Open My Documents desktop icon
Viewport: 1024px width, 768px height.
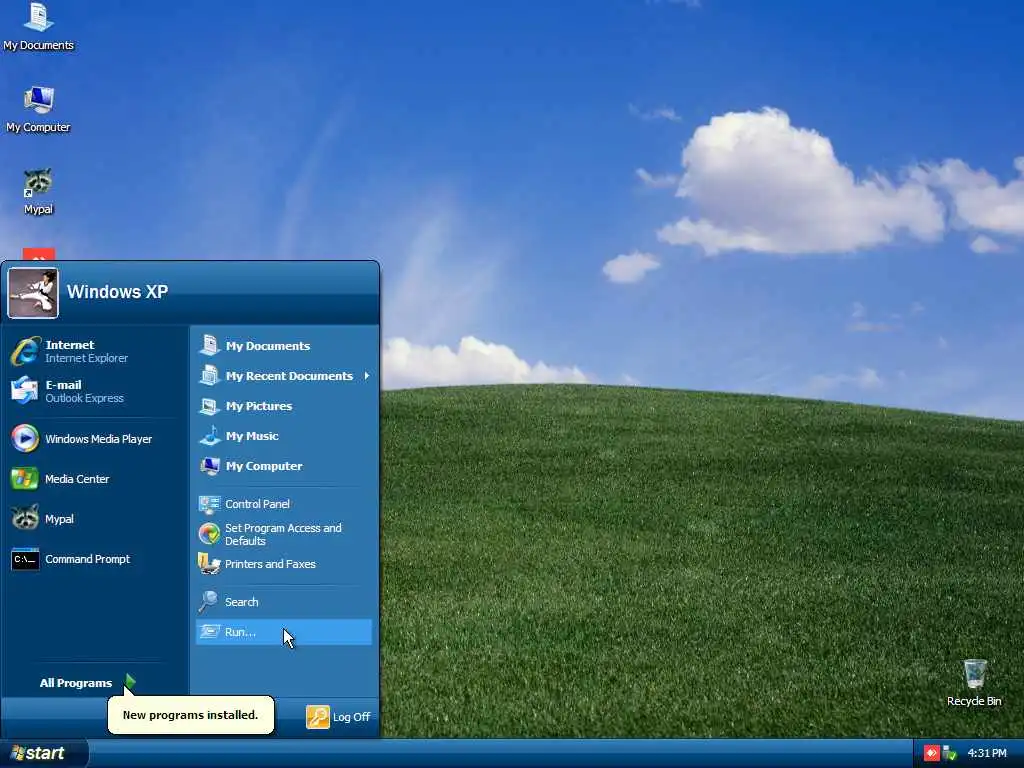[39, 27]
